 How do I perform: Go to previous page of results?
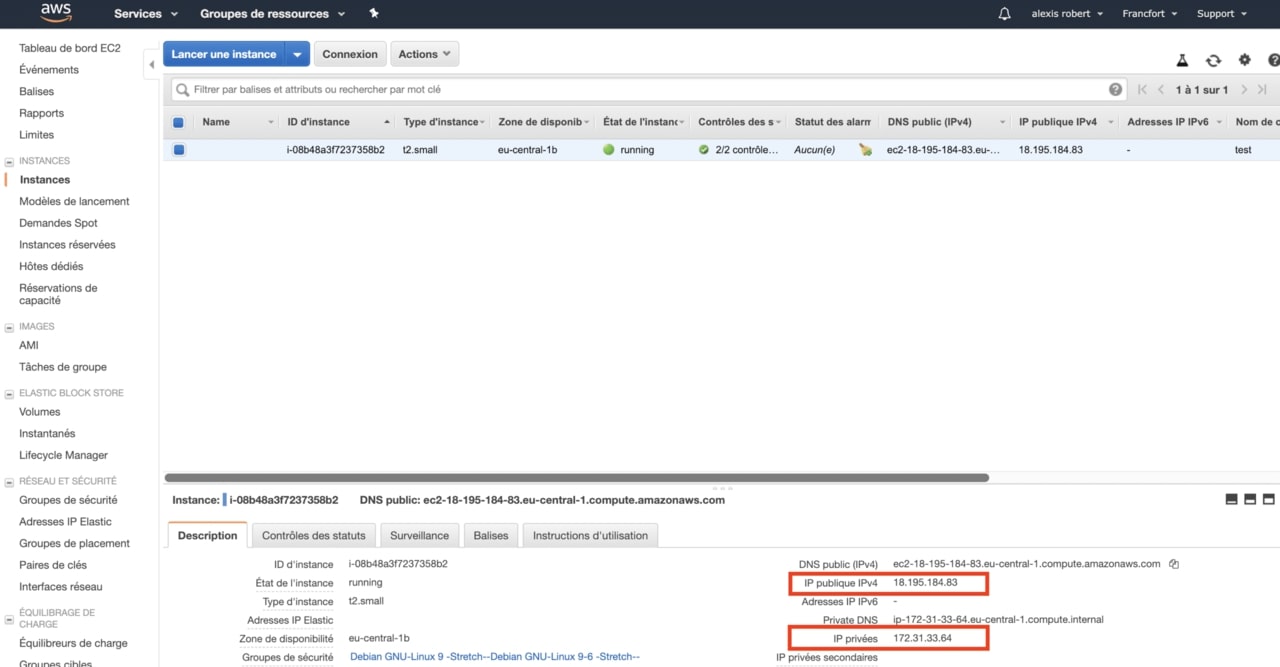click(1161, 90)
